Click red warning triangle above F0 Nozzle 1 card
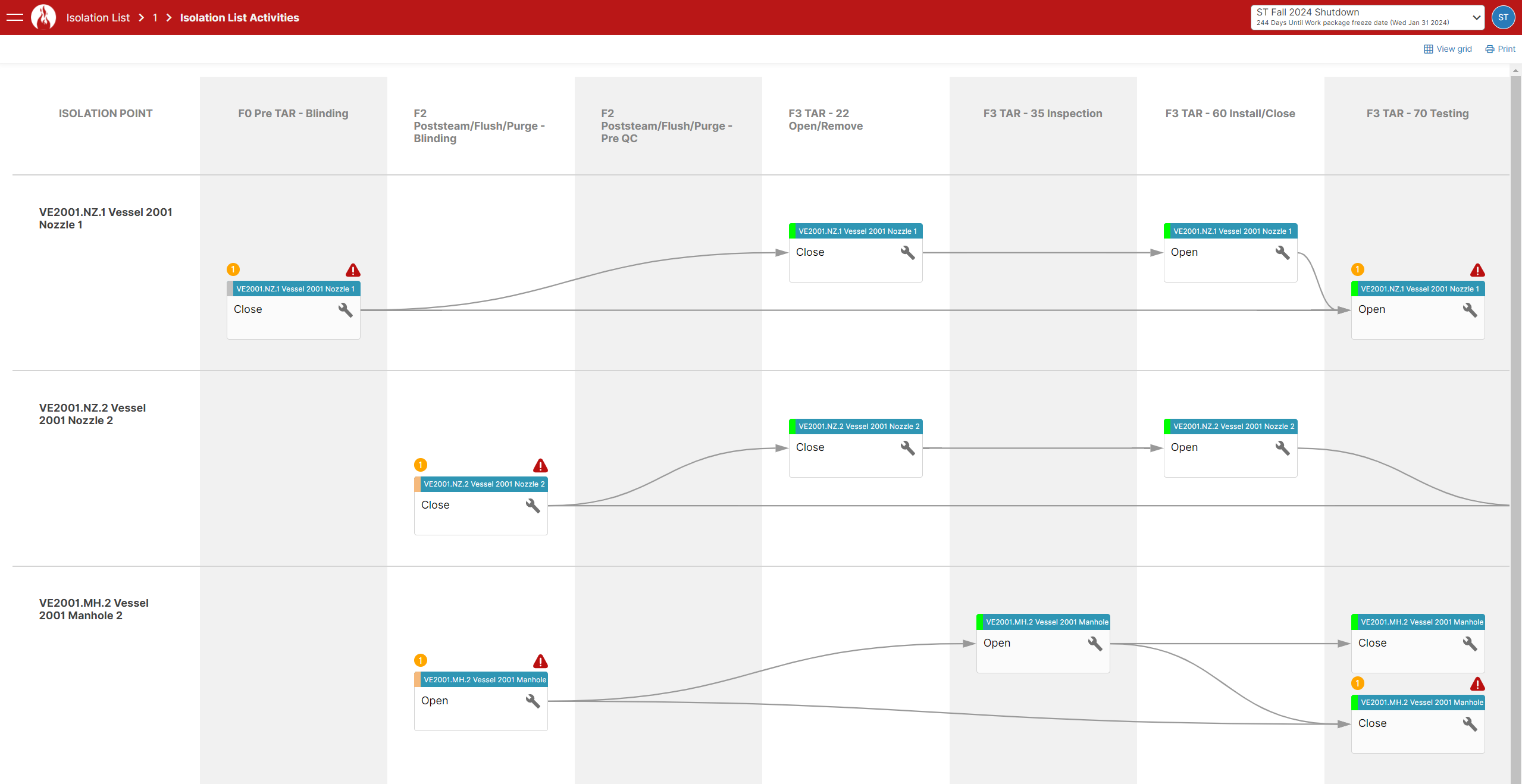Screen dimensions: 1522x784 click(353, 270)
